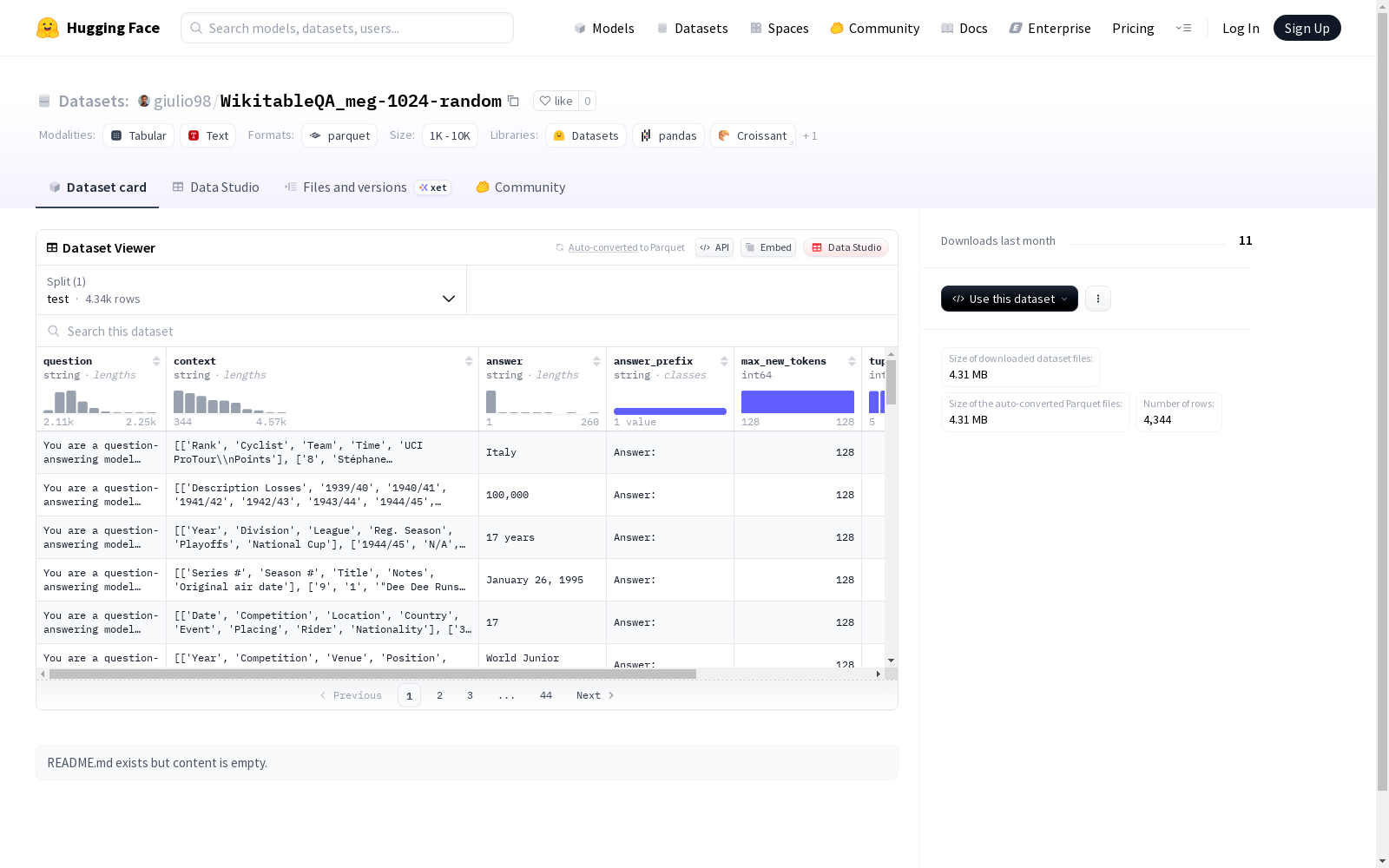Viewport: 1389px width, 868px height.
Task: Open Spaces in the top navigation
Action: (780, 28)
